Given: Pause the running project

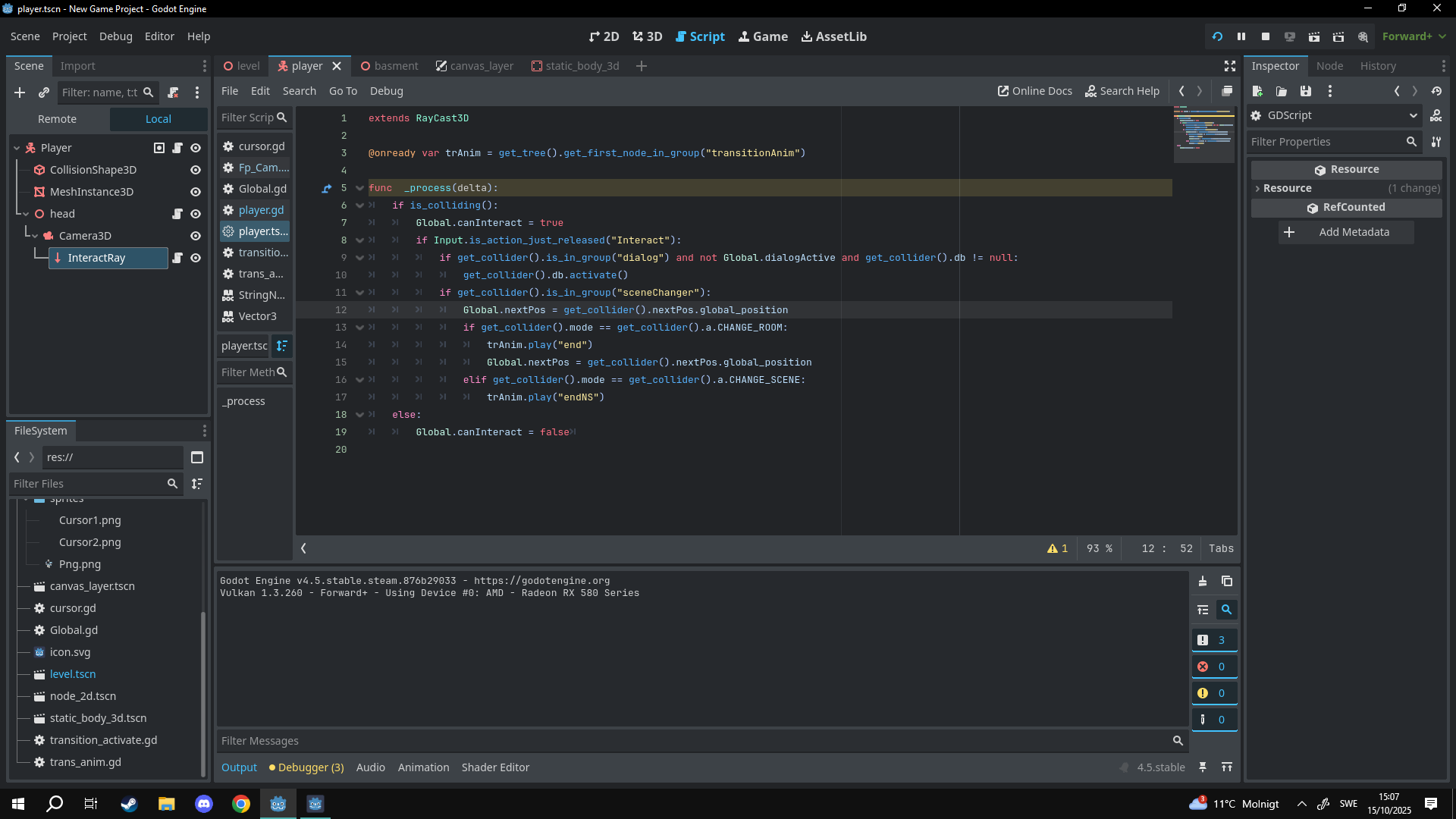Looking at the screenshot, I should click(1241, 36).
